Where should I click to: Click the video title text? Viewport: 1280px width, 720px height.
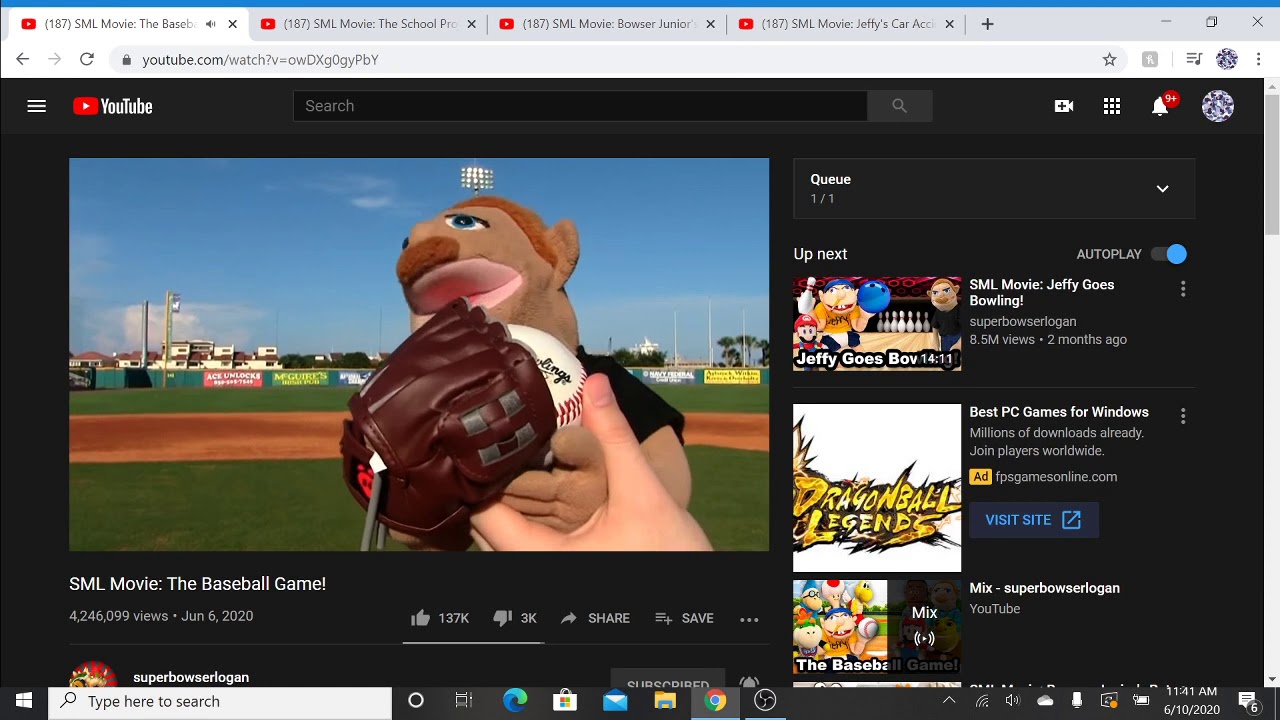click(x=197, y=584)
